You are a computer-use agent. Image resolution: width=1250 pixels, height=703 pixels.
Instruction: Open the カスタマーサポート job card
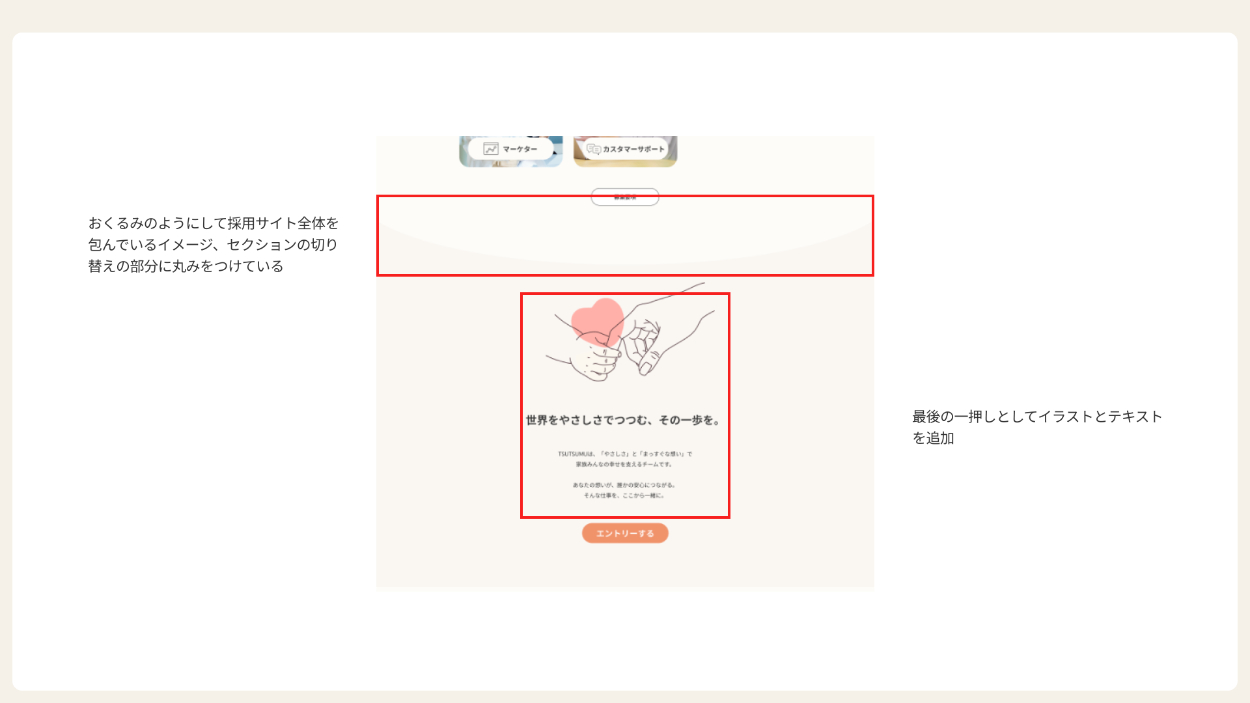point(625,150)
